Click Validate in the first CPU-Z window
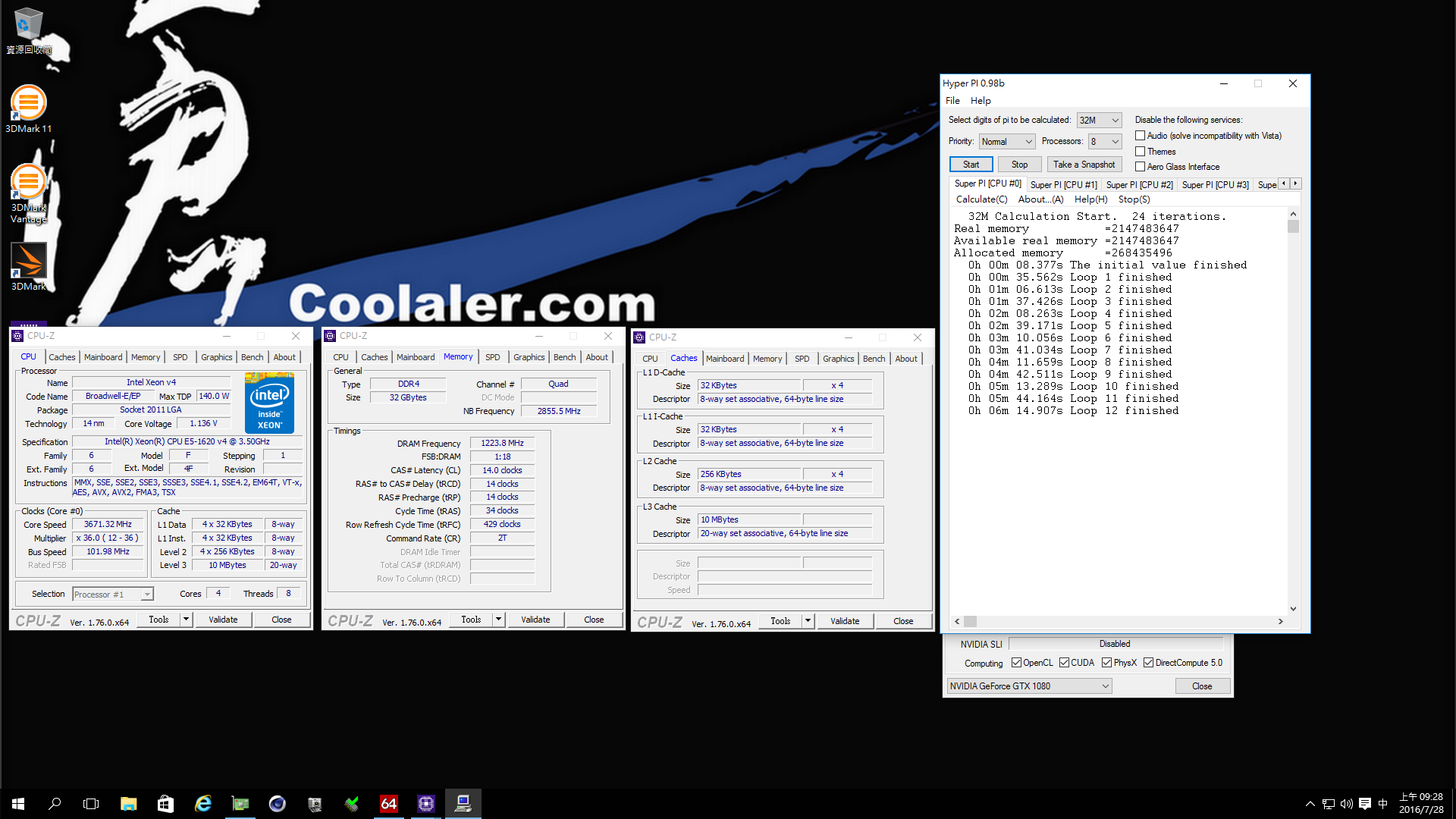The width and height of the screenshot is (1456, 819). (223, 620)
